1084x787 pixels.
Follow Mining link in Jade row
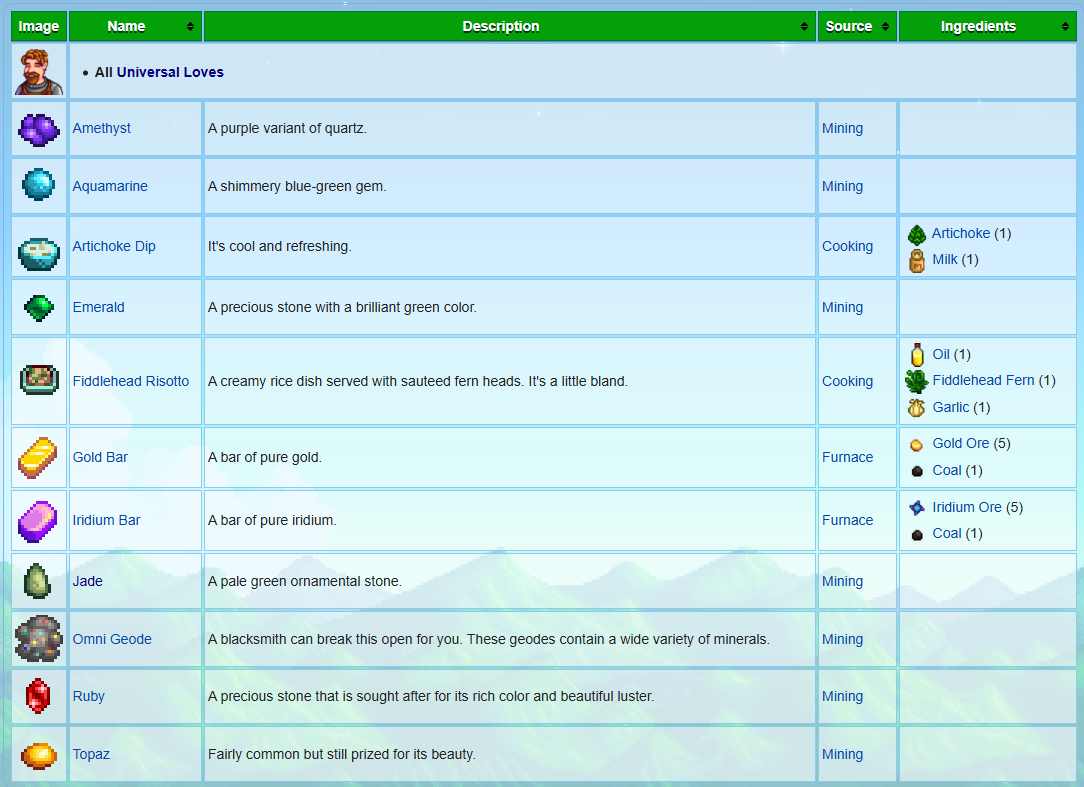click(x=842, y=581)
